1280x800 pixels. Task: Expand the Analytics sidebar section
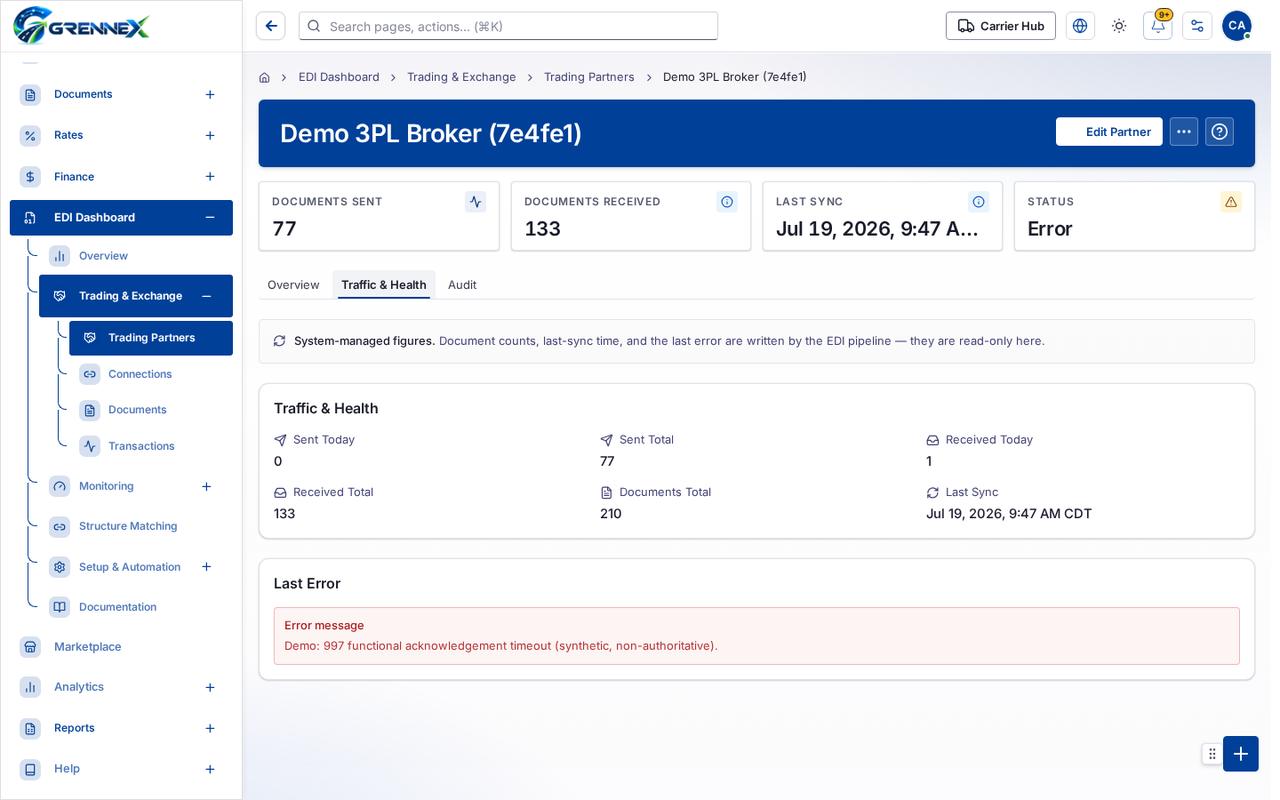click(210, 688)
